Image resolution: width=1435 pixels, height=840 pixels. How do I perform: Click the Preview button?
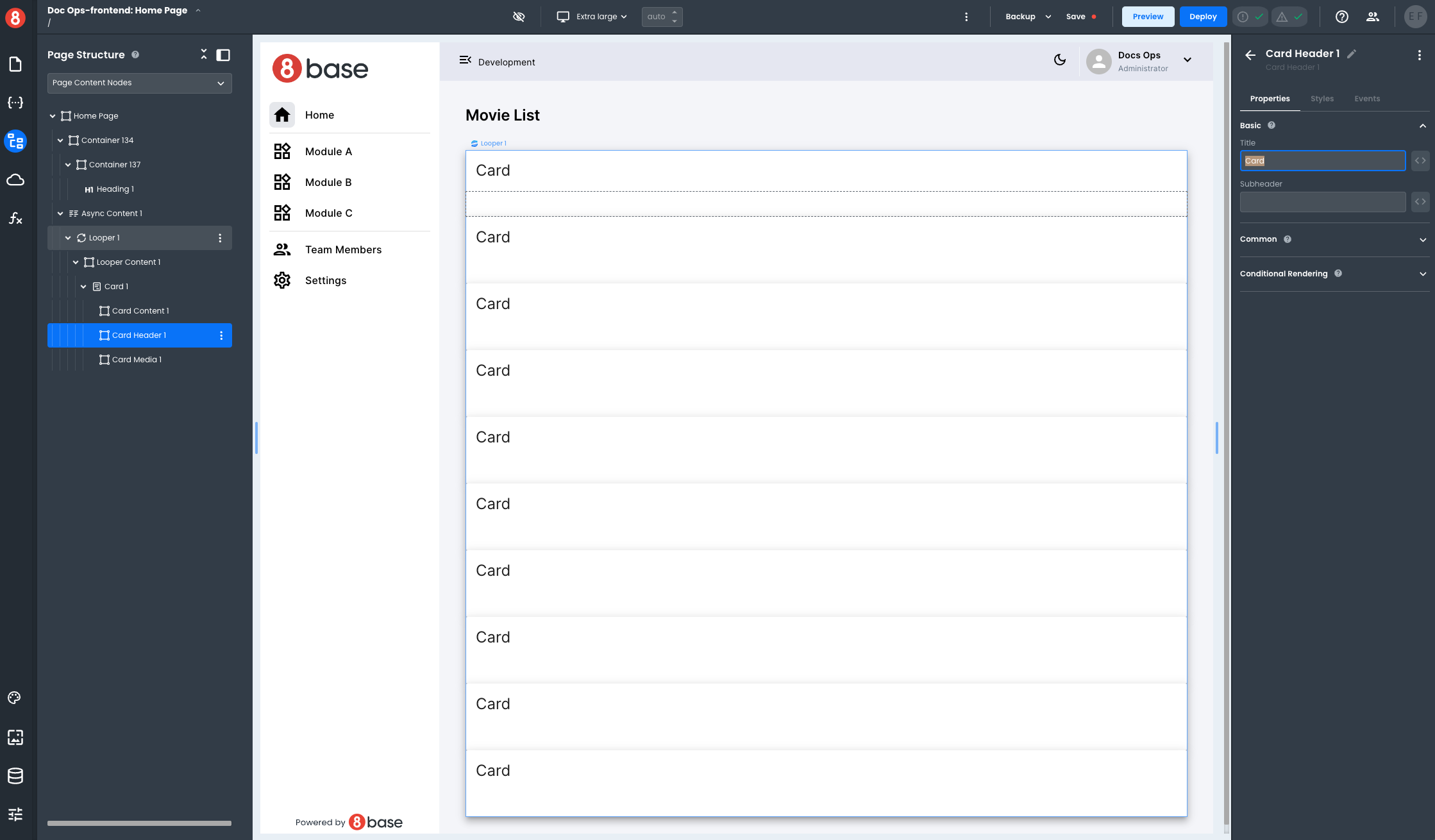tap(1148, 17)
